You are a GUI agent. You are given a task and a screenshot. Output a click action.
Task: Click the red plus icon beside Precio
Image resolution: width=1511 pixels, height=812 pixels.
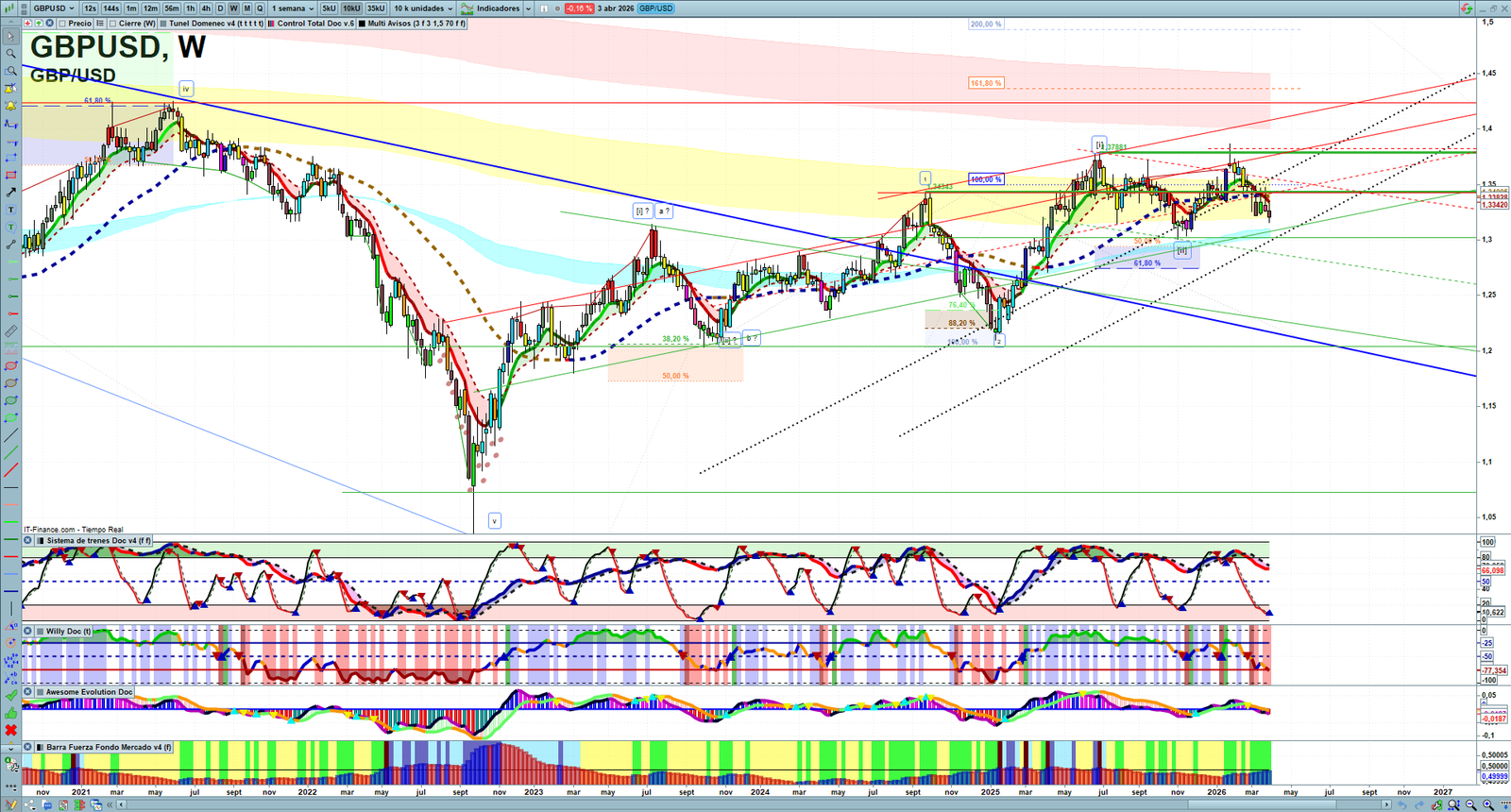click(x=28, y=24)
